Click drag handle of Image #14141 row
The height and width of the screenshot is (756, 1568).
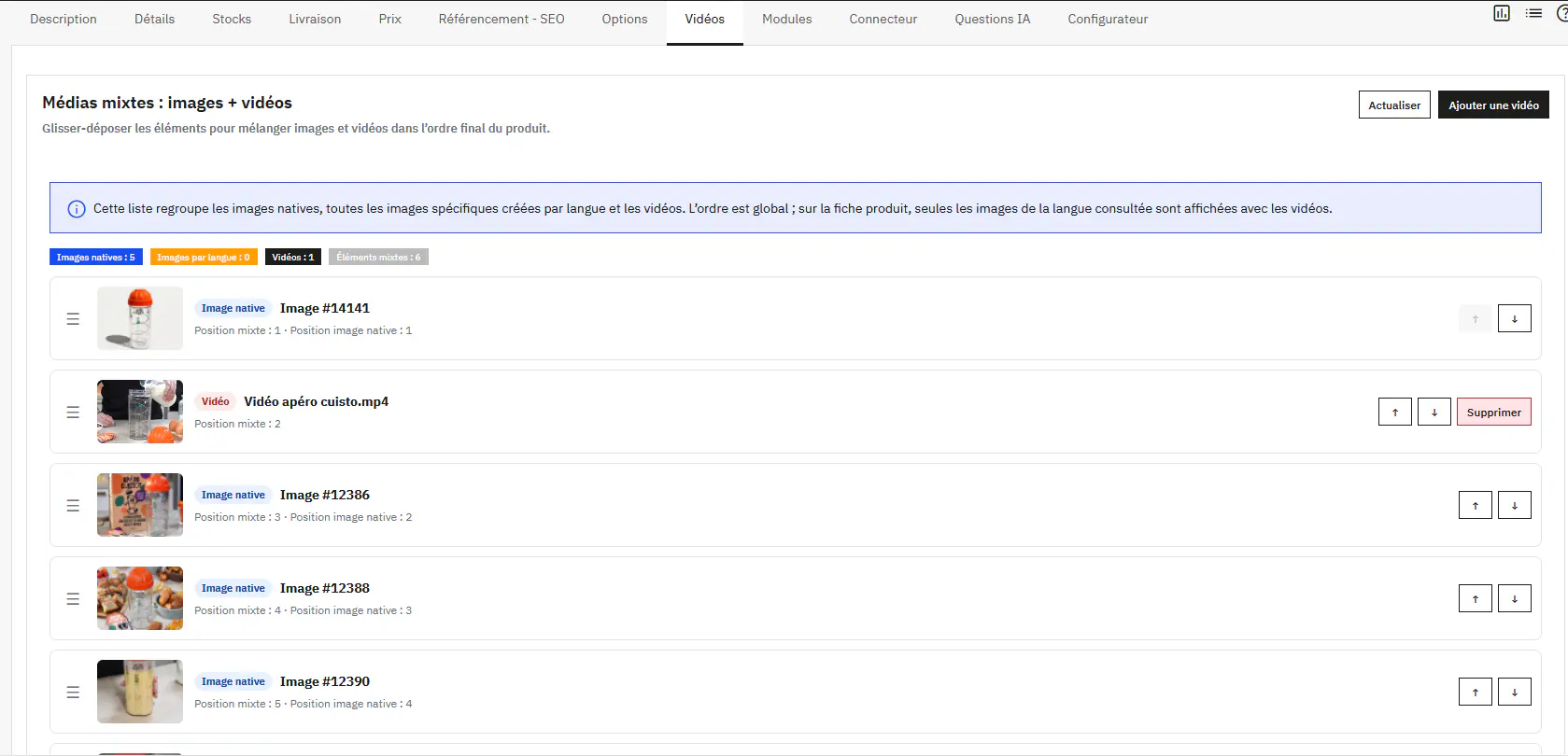click(x=73, y=319)
